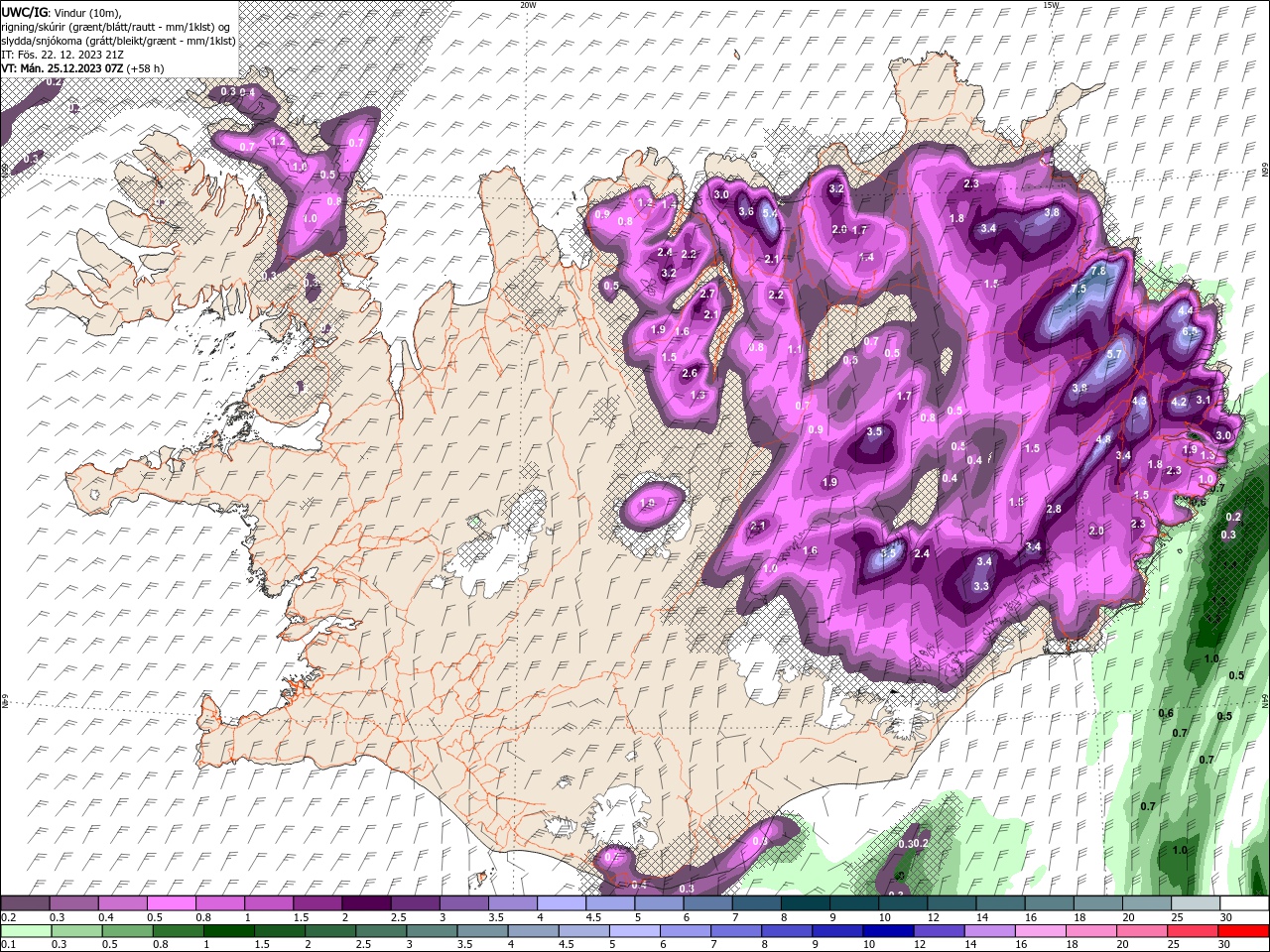Click the '(+58 h)' forecast offset text

(145, 68)
